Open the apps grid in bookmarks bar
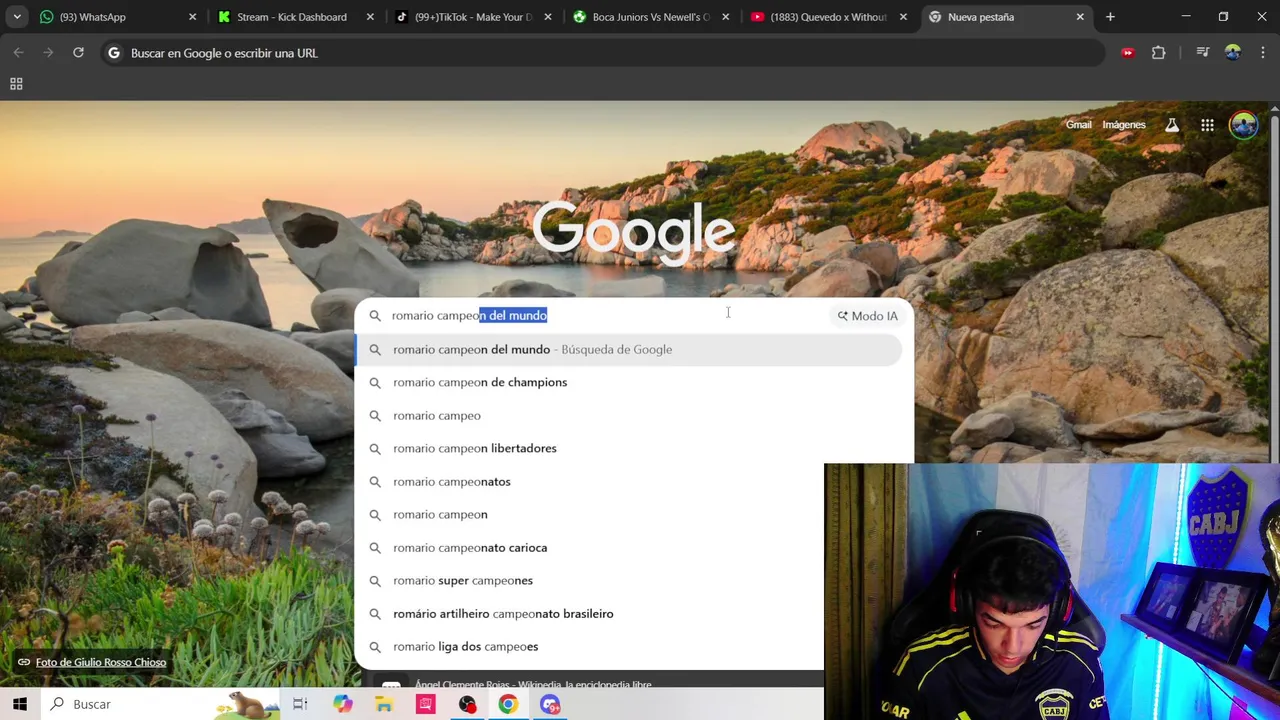The image size is (1280, 720). tap(16, 84)
